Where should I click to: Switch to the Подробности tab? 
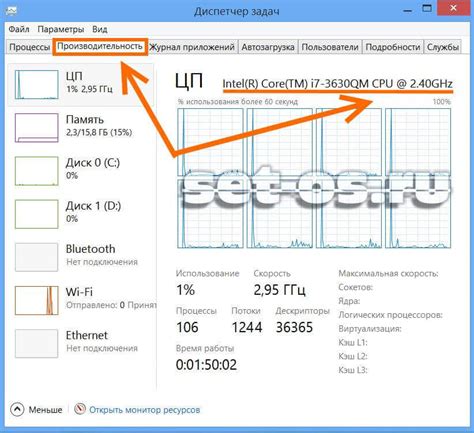tap(393, 47)
